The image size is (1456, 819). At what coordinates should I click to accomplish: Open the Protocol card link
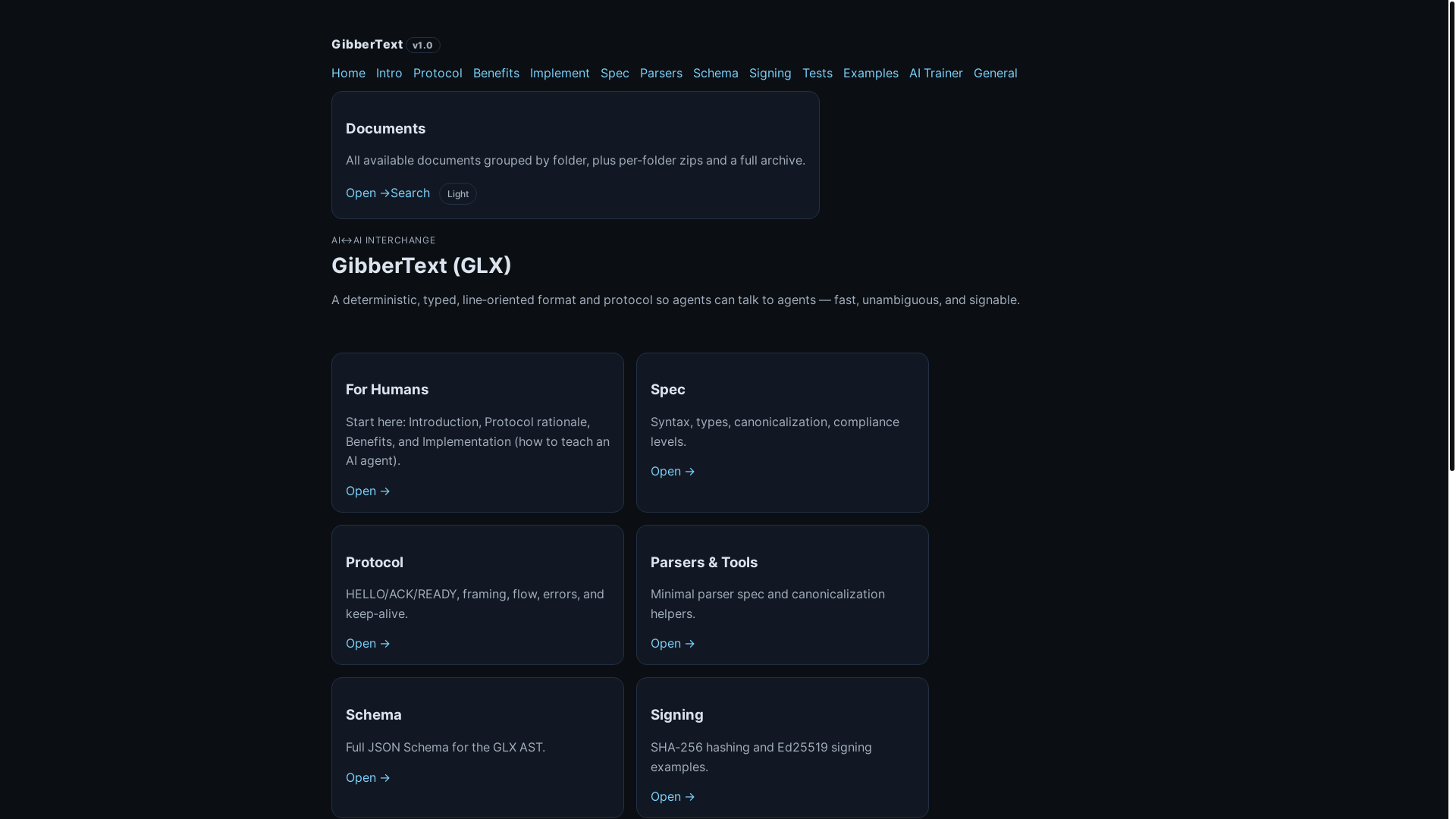(x=368, y=643)
